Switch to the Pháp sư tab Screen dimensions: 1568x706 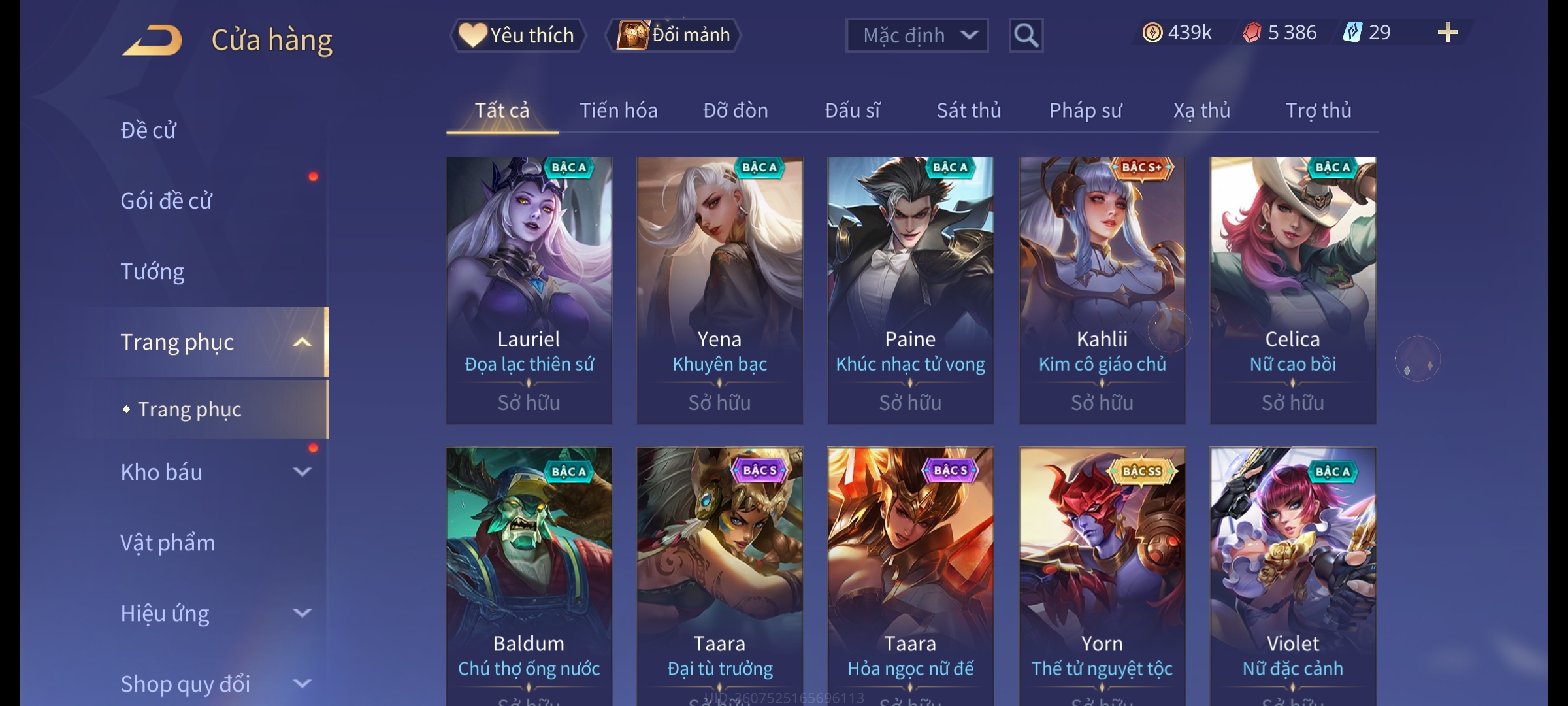point(1085,110)
